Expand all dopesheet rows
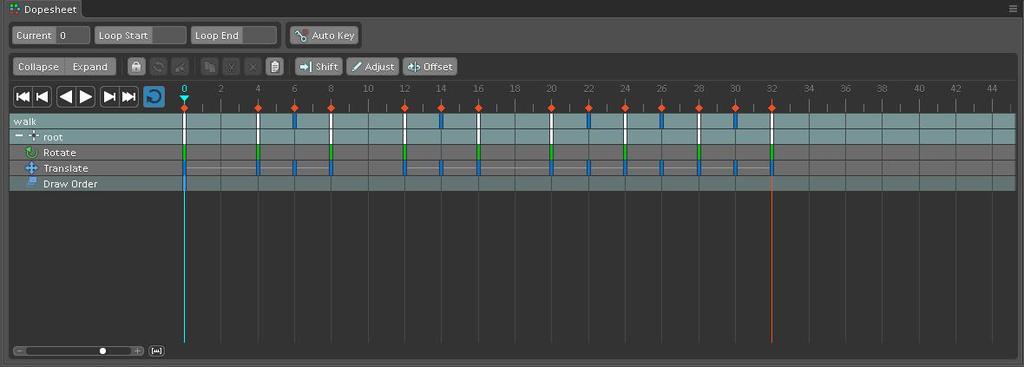 point(91,67)
